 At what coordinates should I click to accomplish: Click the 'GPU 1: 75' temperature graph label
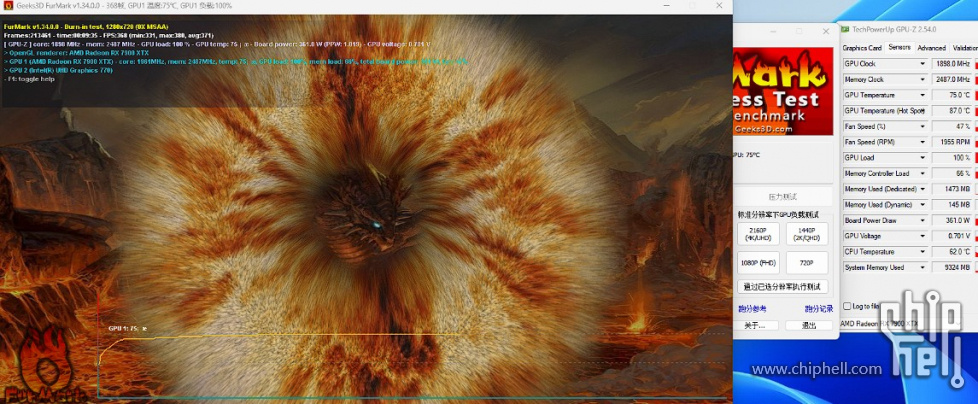[127, 329]
